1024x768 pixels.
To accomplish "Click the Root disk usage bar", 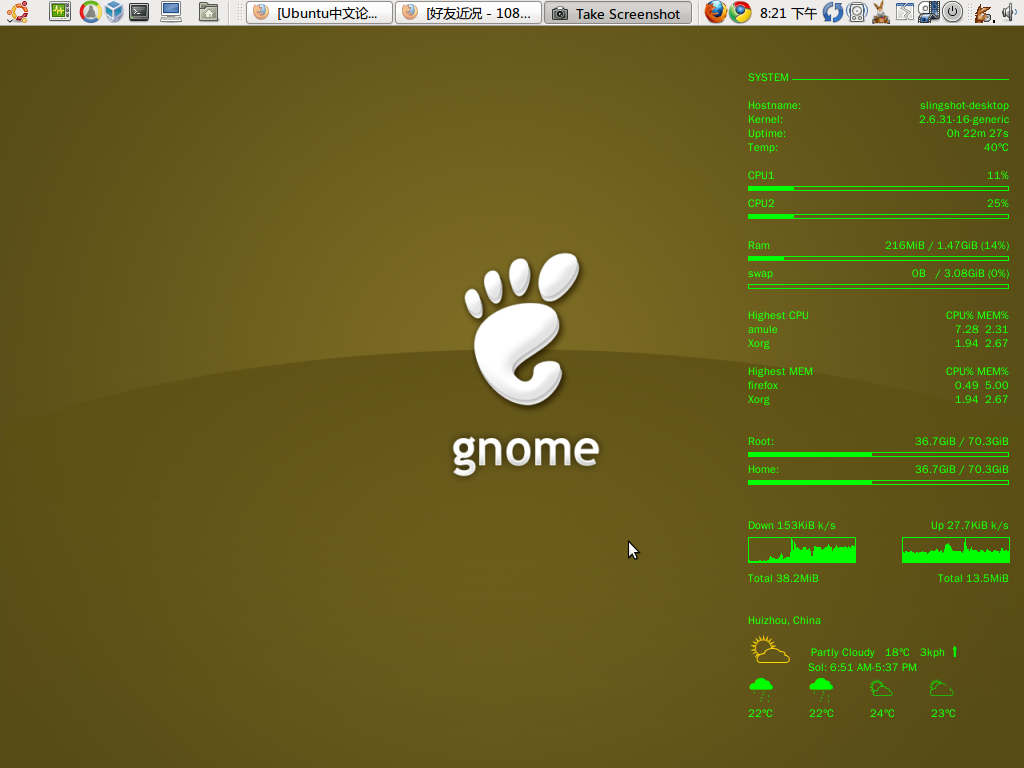I will point(878,455).
